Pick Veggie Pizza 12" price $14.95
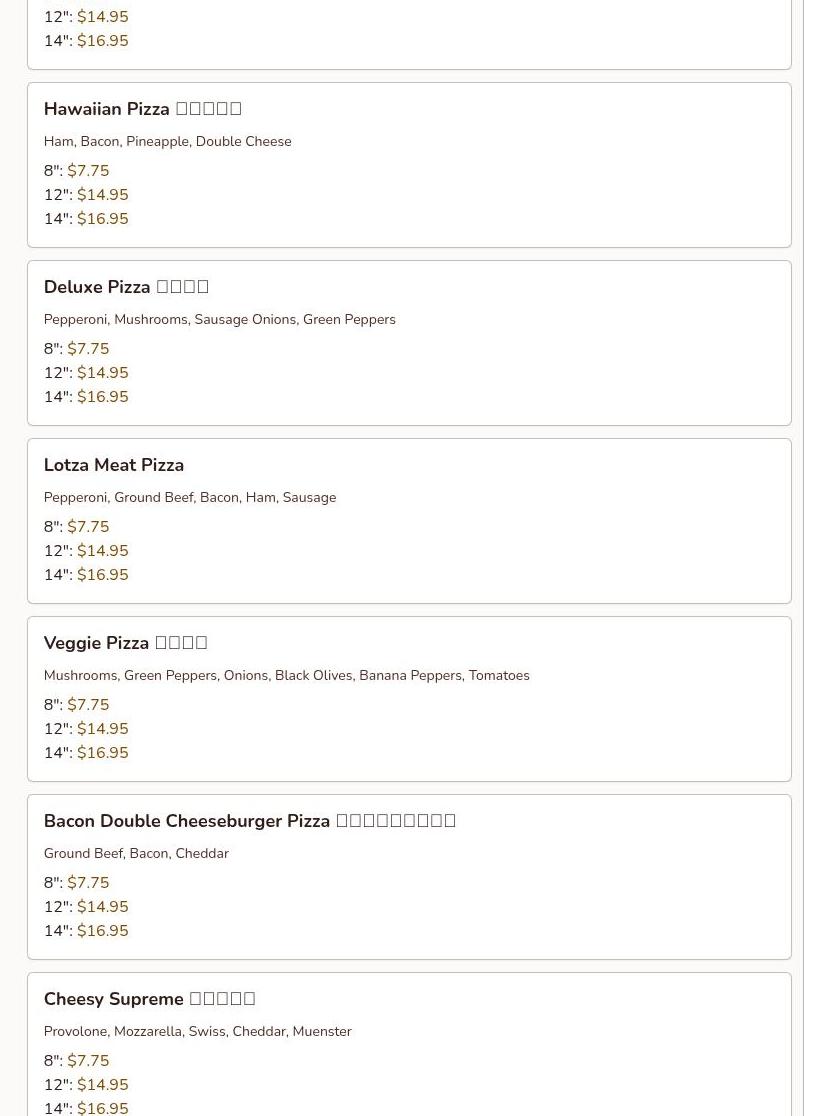Image resolution: width=824 pixels, height=1116 pixels. 102,729
